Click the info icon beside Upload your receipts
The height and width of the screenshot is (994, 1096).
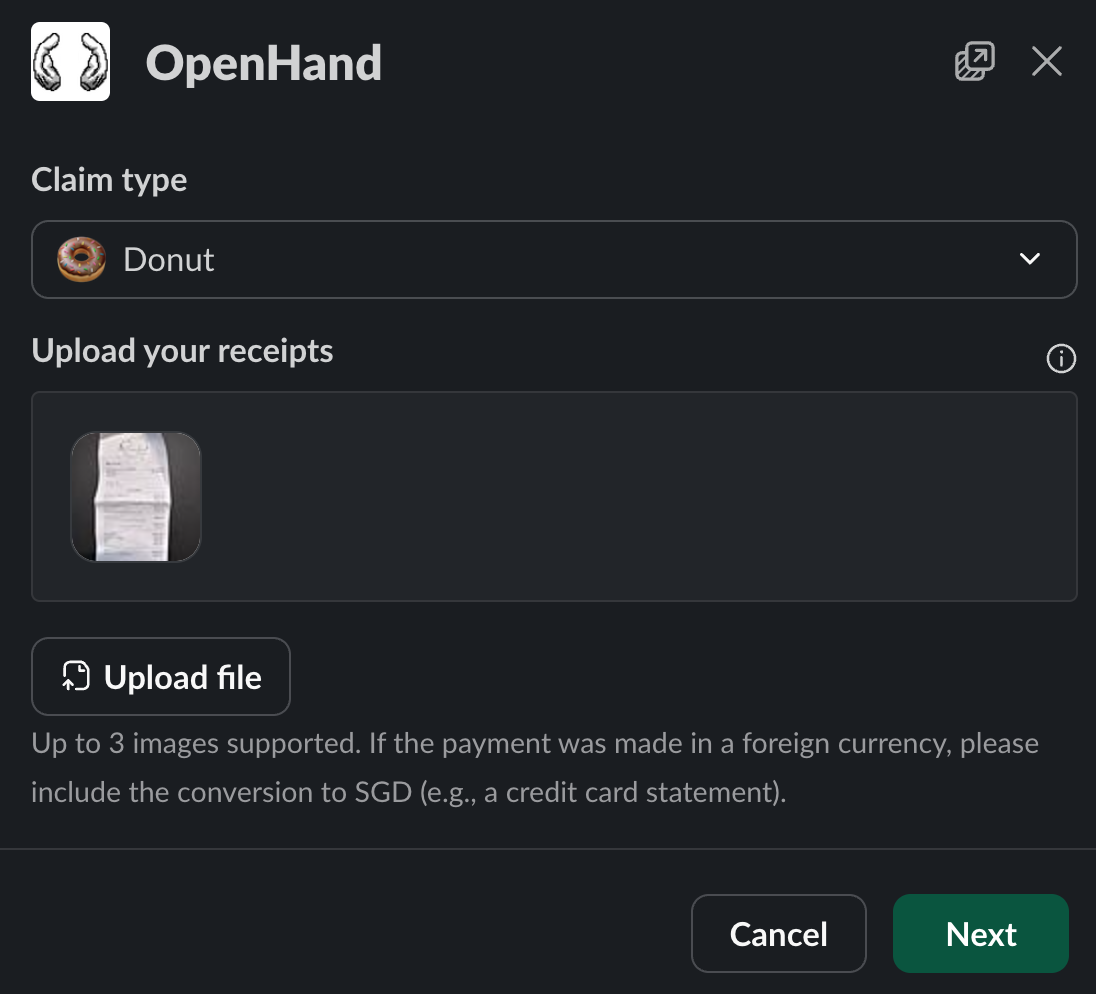click(x=1061, y=358)
